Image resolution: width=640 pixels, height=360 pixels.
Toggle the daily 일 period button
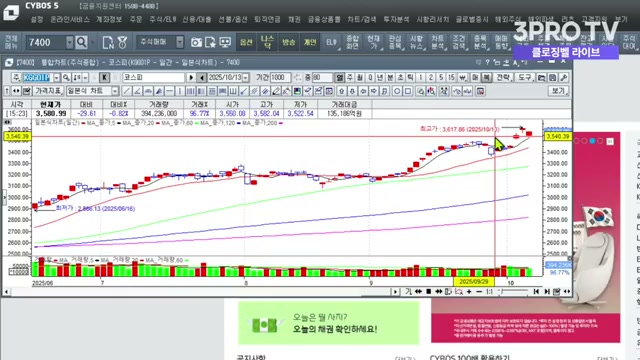coord(339,78)
